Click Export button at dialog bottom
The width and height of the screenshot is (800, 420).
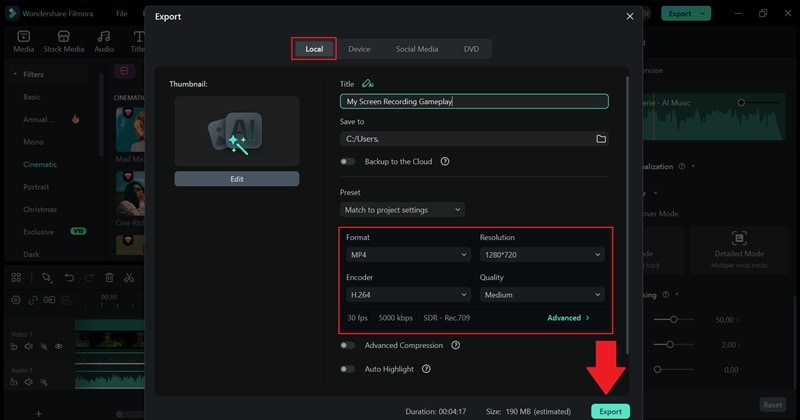(x=610, y=411)
